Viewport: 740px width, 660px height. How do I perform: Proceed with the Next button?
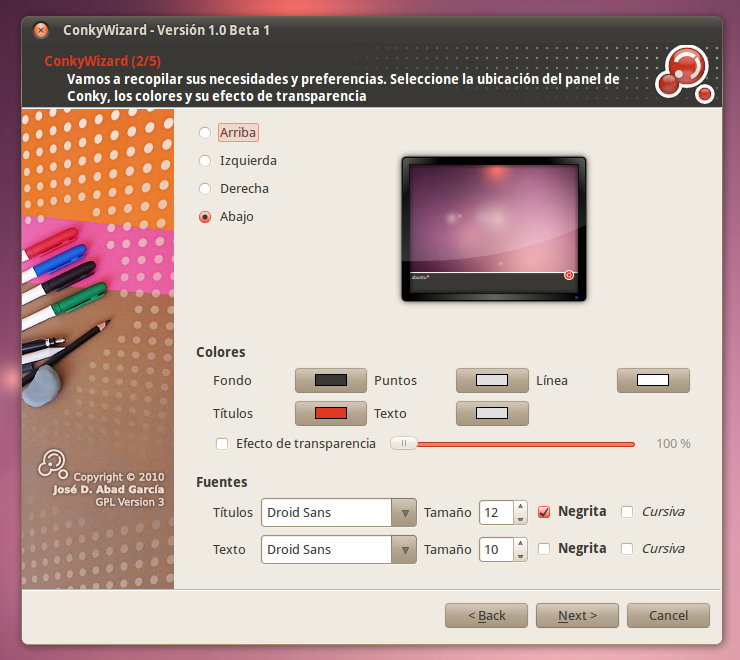tap(577, 615)
